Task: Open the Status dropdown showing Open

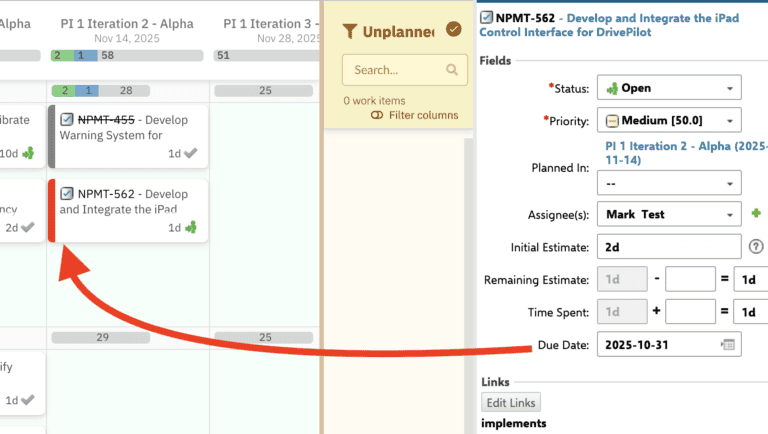Action: (669, 88)
